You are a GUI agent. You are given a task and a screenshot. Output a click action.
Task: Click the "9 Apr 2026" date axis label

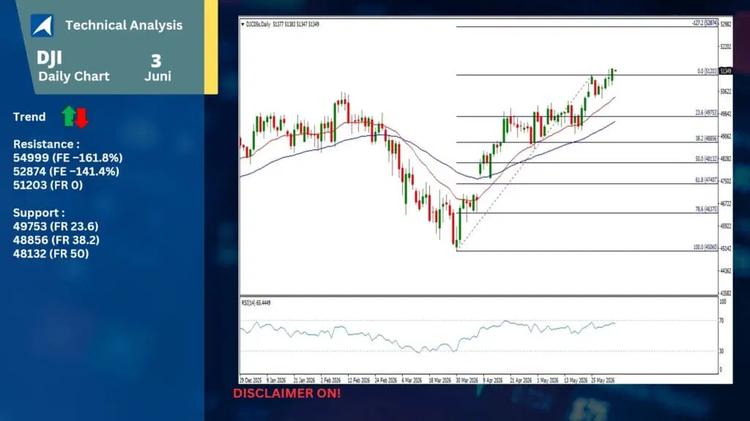click(x=493, y=380)
